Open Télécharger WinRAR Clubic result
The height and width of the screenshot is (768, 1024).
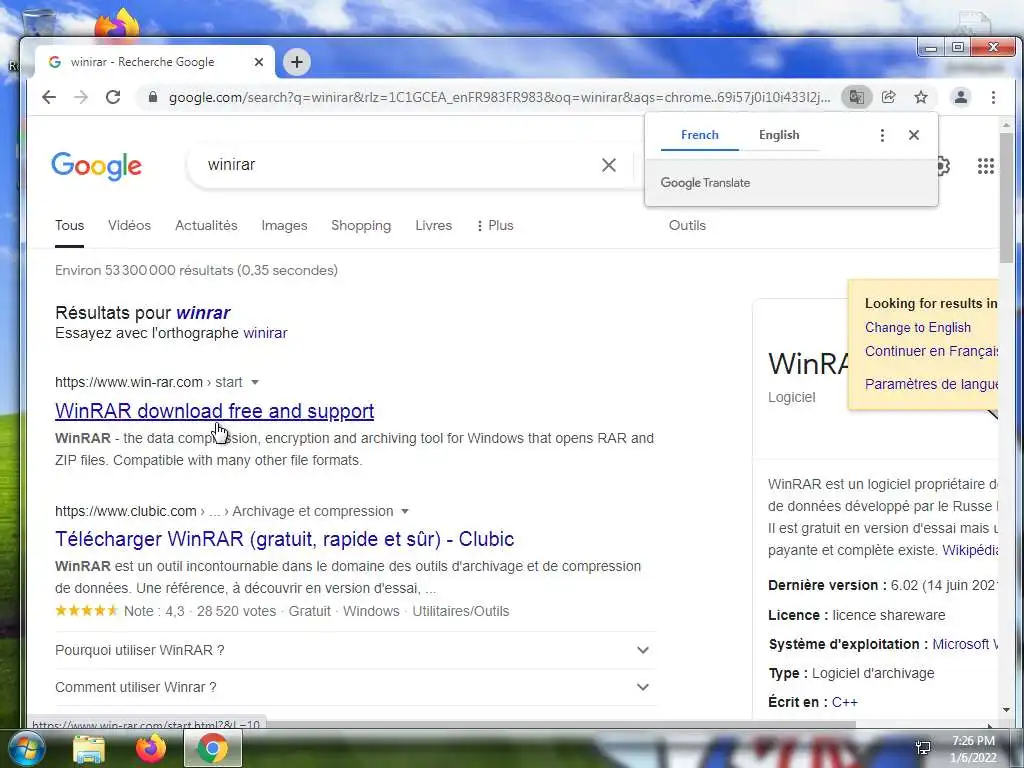284,539
